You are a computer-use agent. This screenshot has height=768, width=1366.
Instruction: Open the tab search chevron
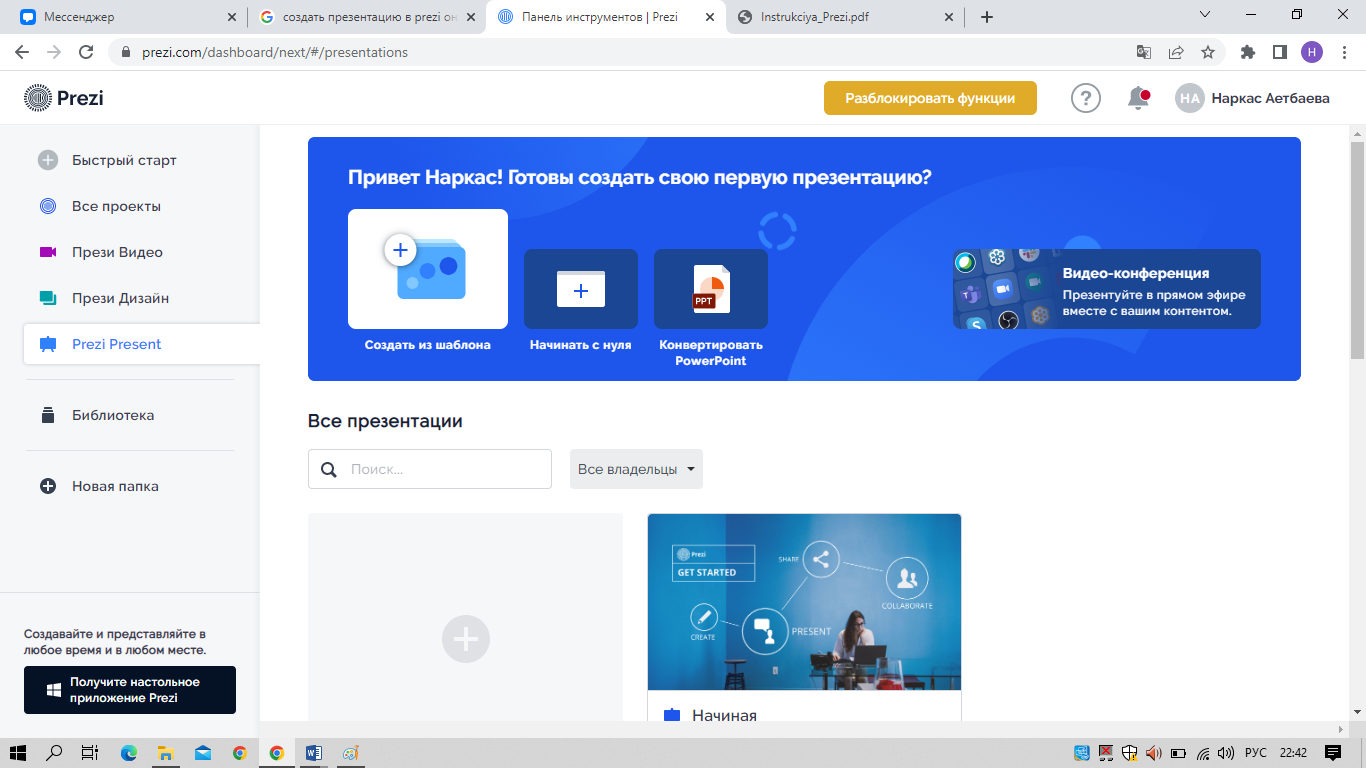(1205, 15)
